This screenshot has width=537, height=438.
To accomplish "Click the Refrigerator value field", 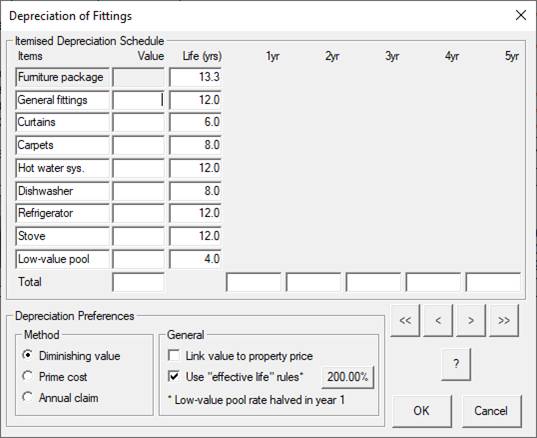I will (138, 213).
